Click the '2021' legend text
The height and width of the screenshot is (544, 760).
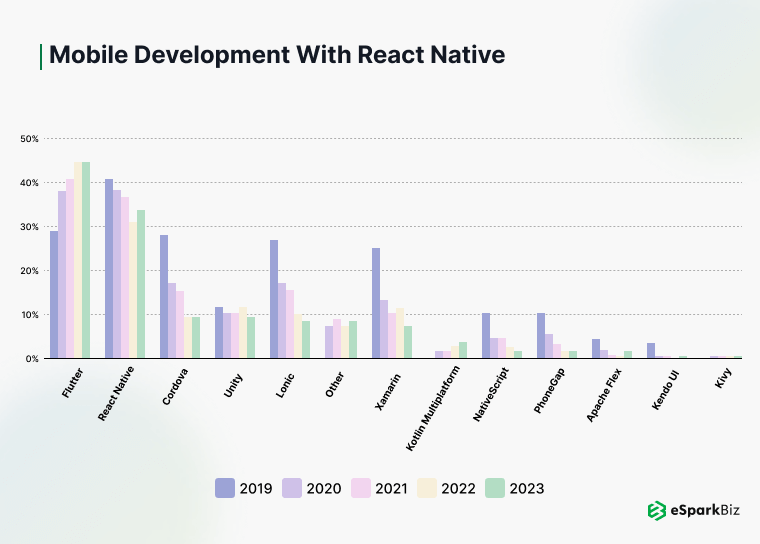391,488
